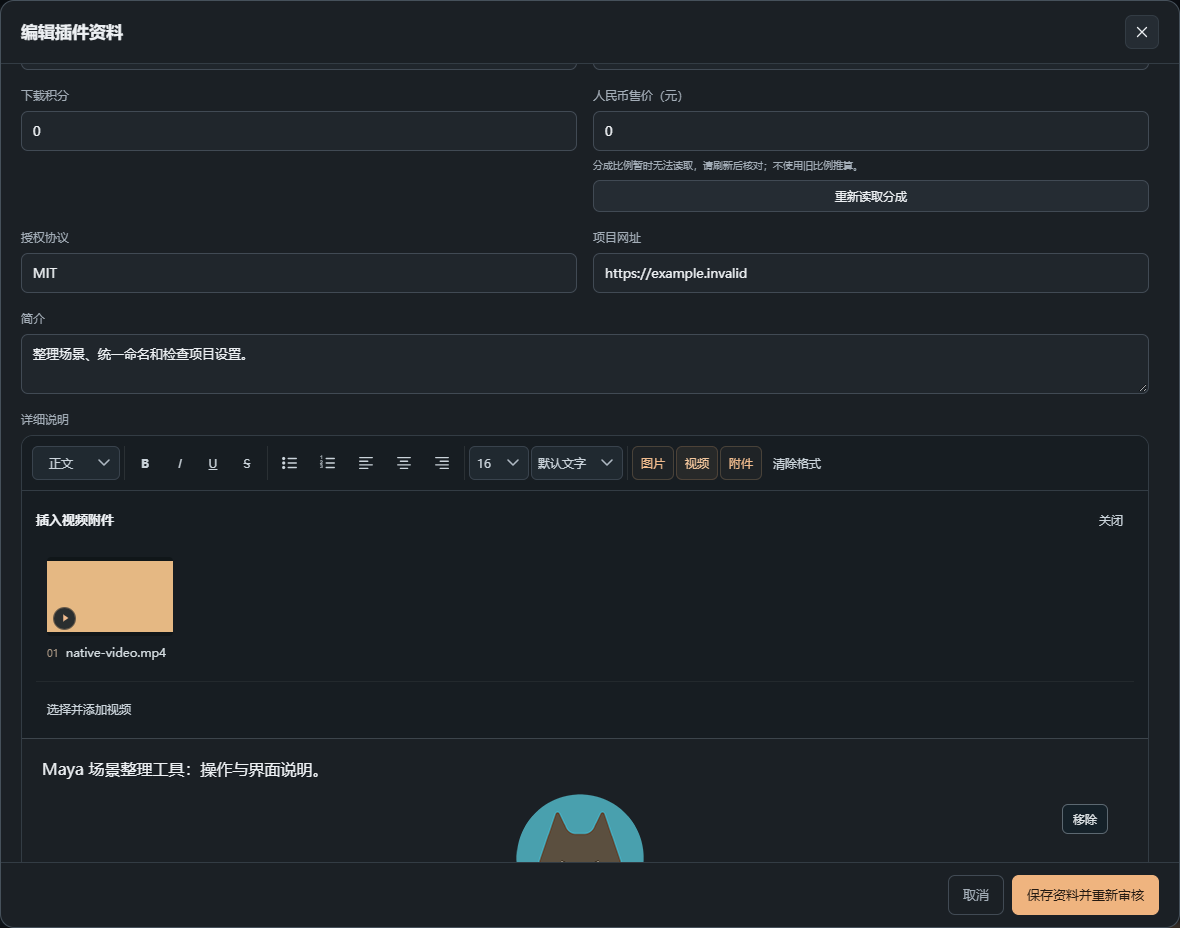
Task: Select the native-video.mp4 thumbnail
Action: (x=110, y=596)
